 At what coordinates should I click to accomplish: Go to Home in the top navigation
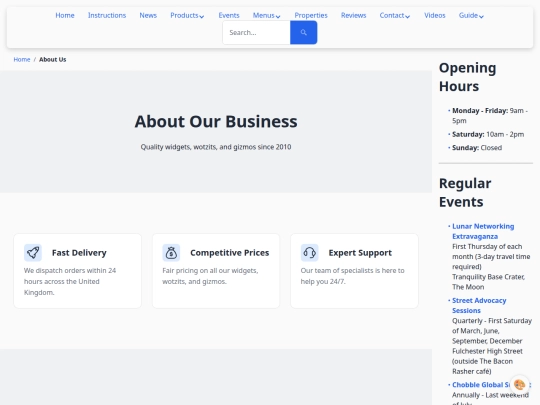pyautogui.click(x=65, y=15)
